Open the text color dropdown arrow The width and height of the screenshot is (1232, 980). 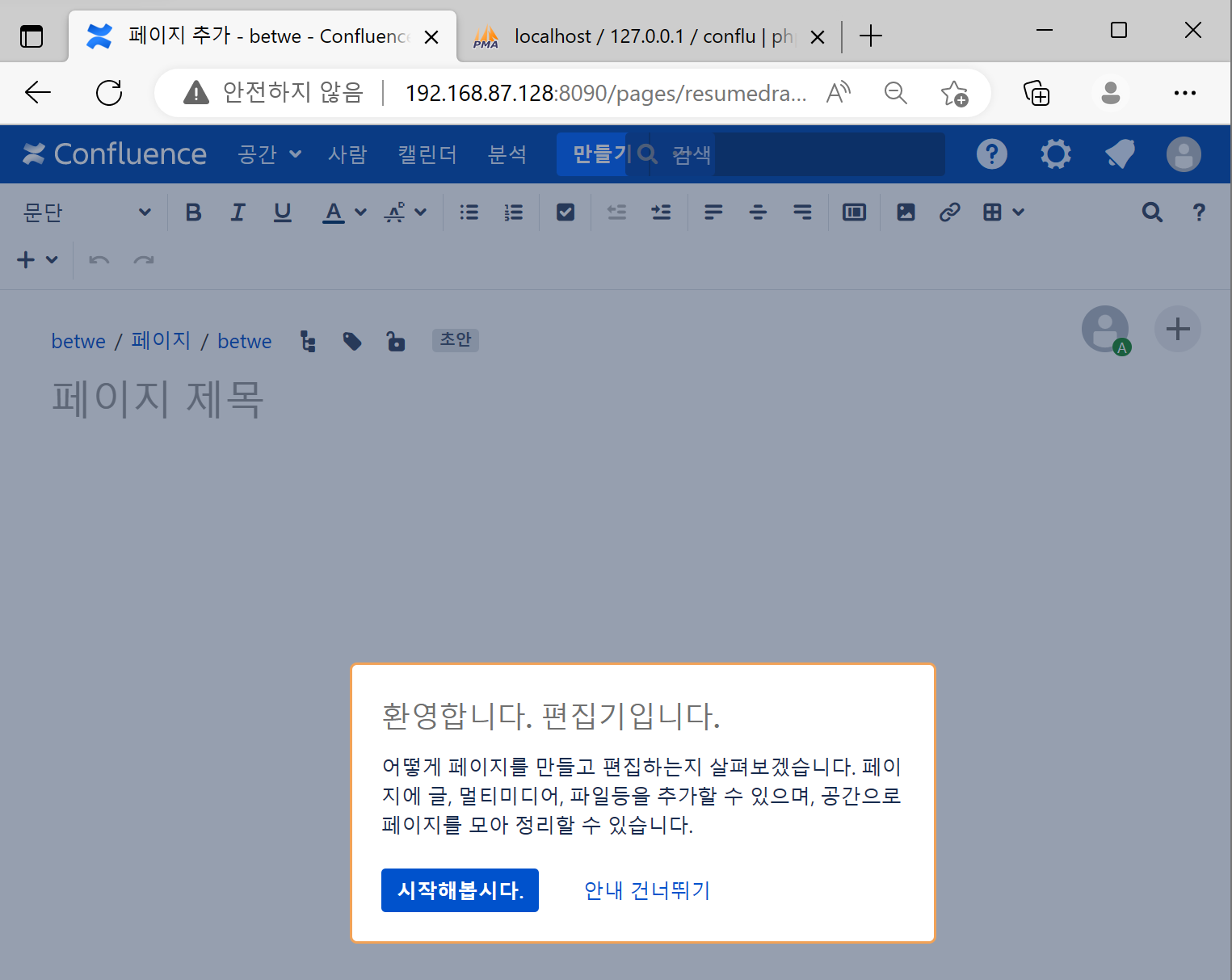click(360, 212)
